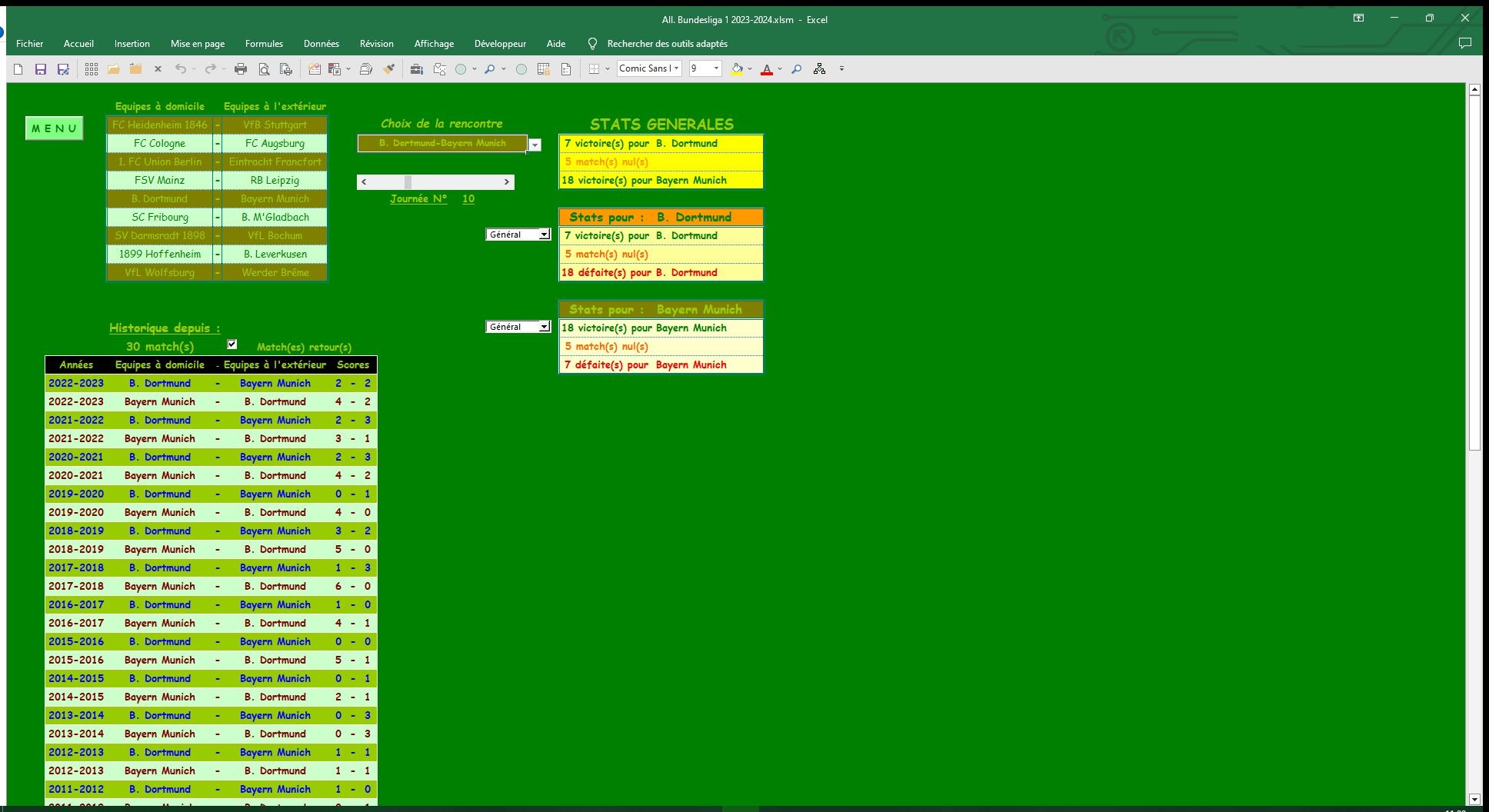Screen dimensions: 1489x812
Task: Click the Format Painter brush icon
Action: [x=389, y=69]
